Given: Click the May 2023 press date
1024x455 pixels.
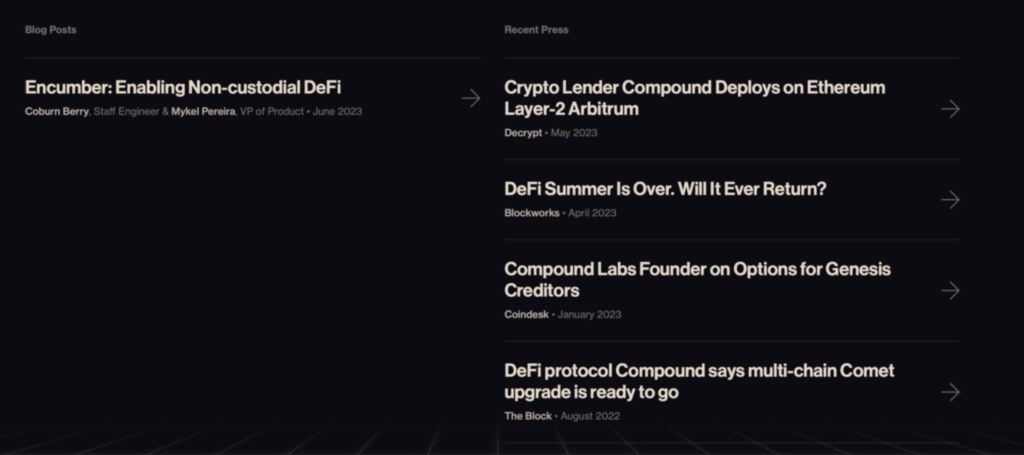Looking at the screenshot, I should pyautogui.click(x=574, y=133).
